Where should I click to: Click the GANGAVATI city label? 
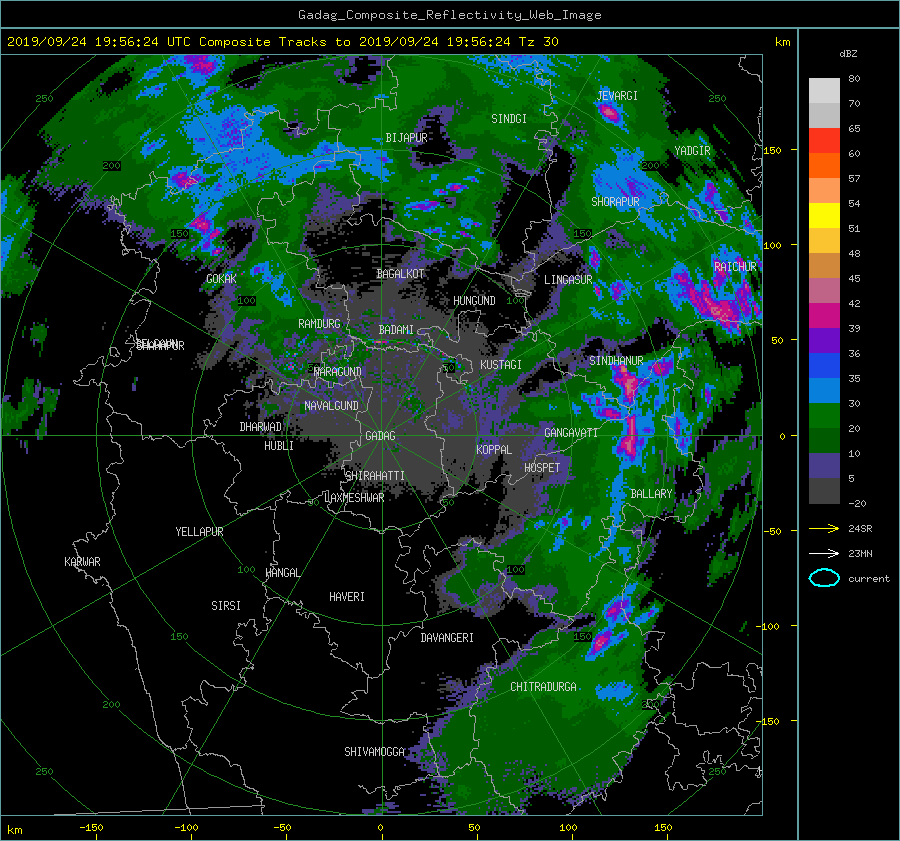coord(571,433)
